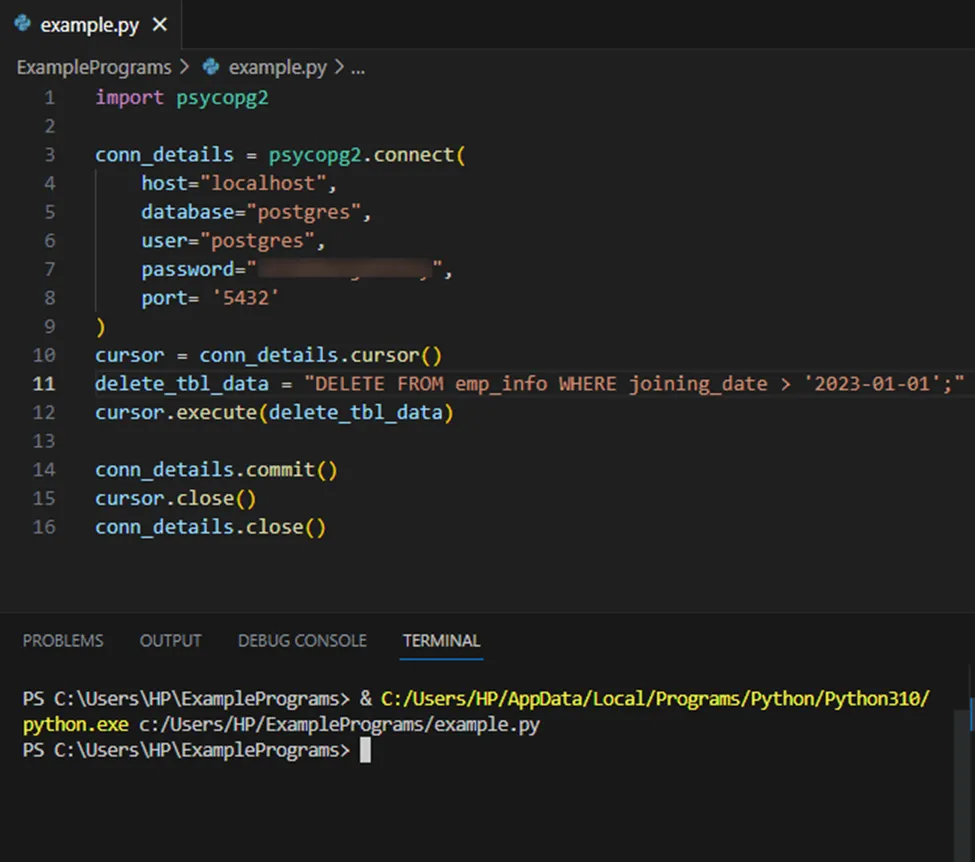This screenshot has width=975, height=862.
Task: Click line number 11 in the gutter
Action: point(45,383)
